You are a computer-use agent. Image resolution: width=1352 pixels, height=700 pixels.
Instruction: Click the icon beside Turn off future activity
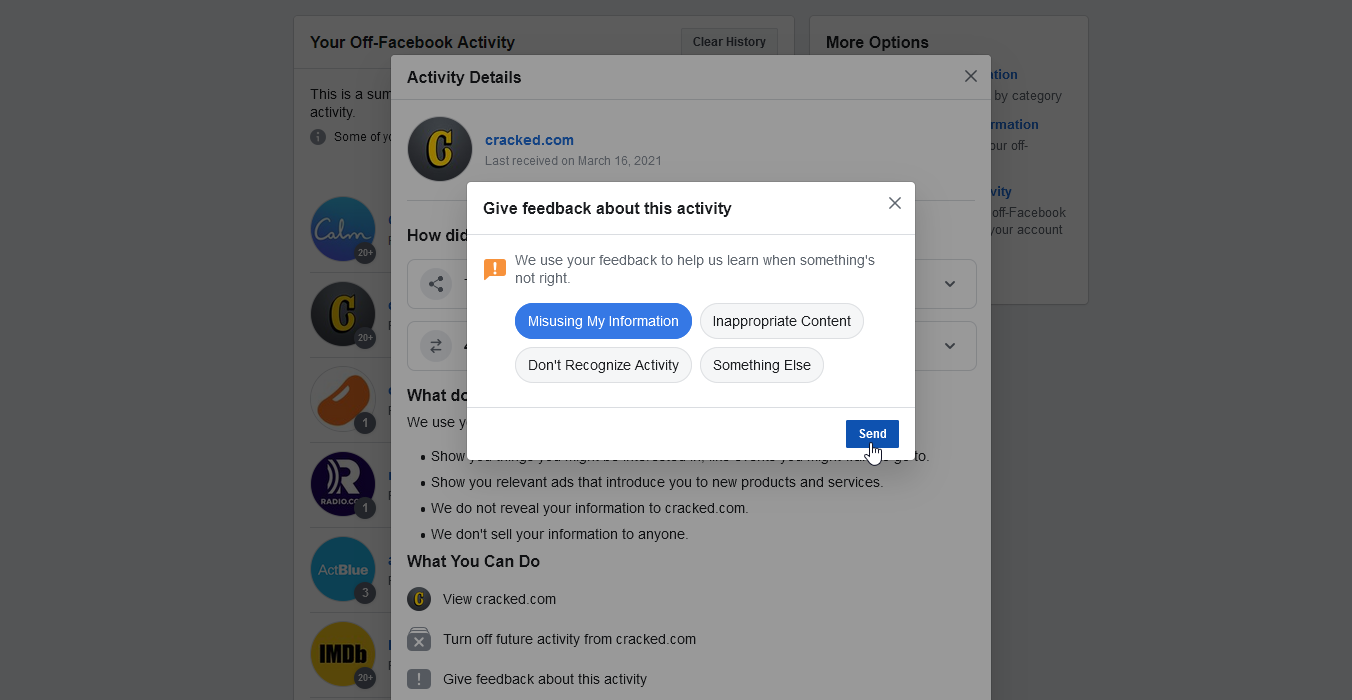[419, 639]
